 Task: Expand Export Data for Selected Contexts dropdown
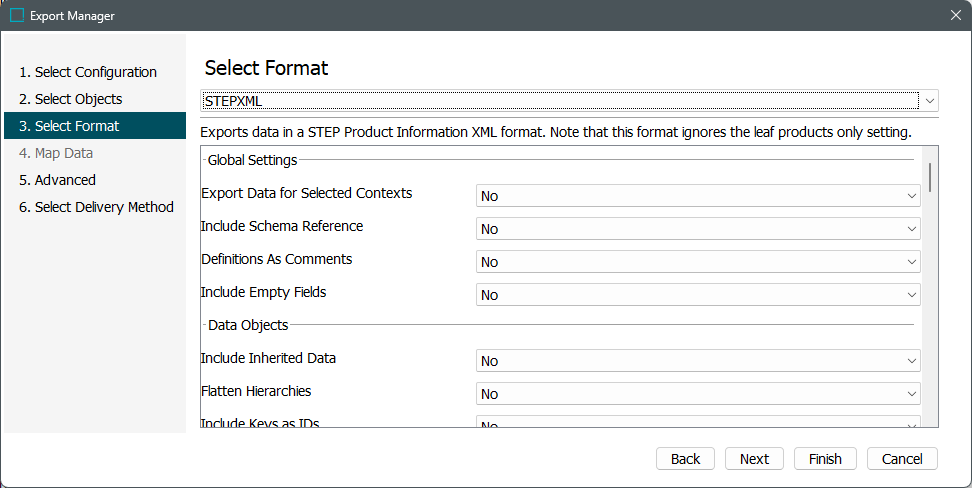(x=698, y=196)
